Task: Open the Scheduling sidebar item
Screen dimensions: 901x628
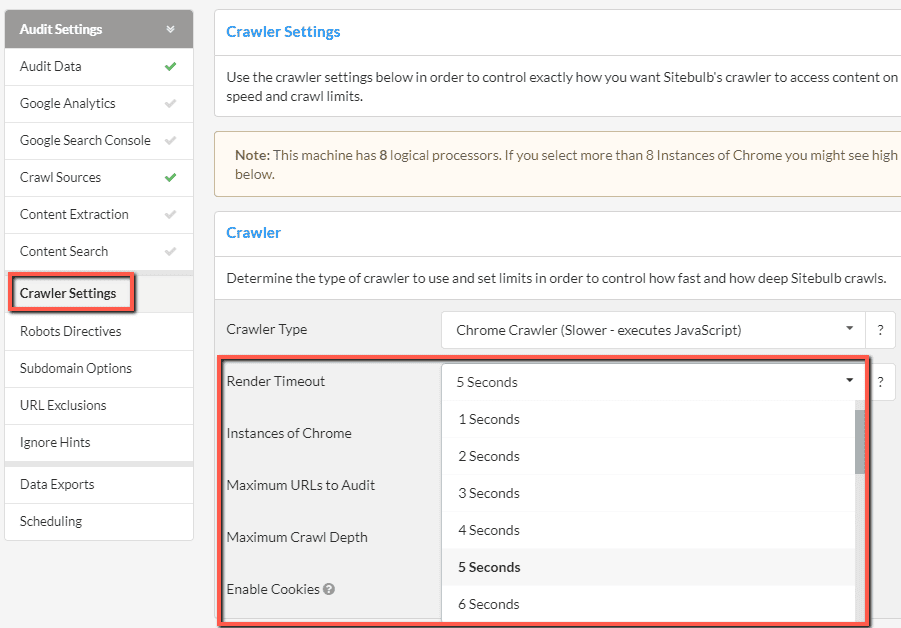Action: (51, 521)
